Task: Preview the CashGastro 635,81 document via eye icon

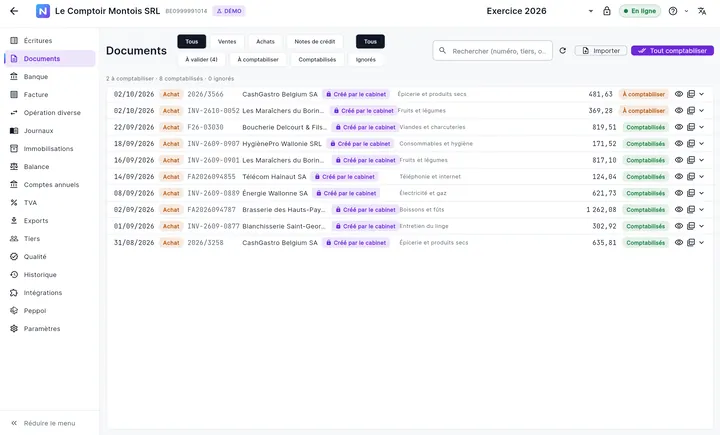Action: tap(679, 243)
